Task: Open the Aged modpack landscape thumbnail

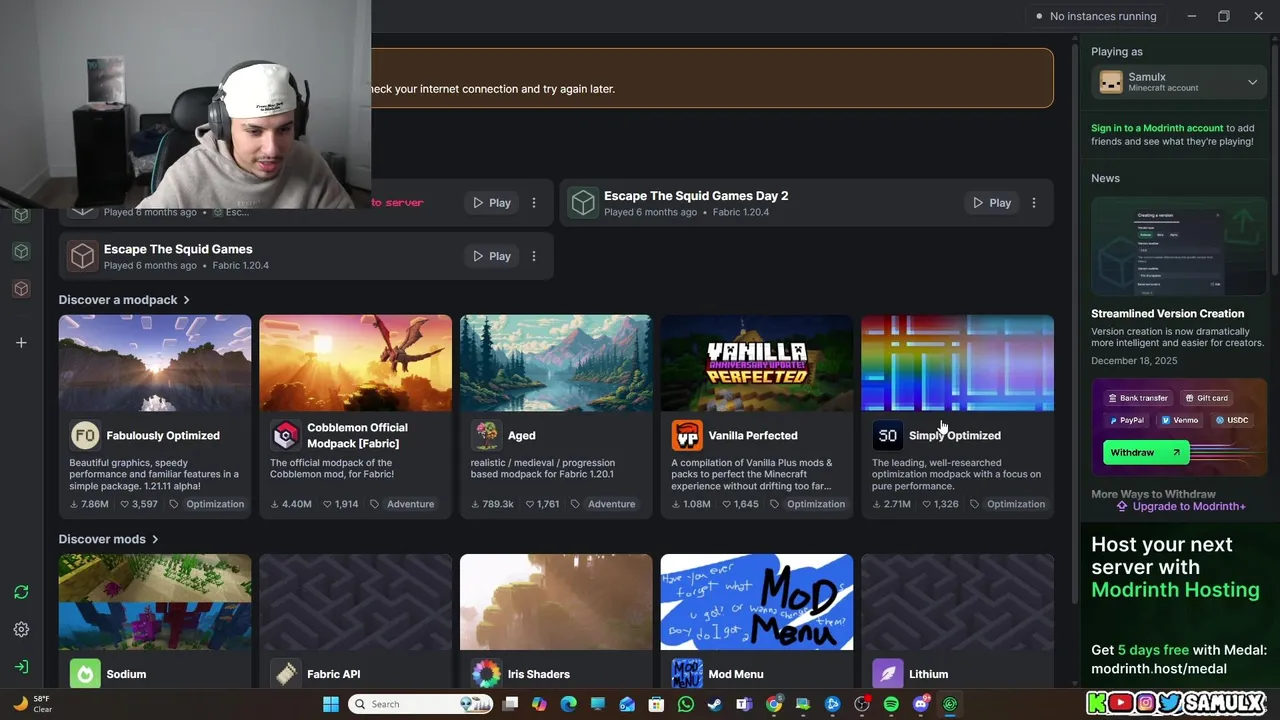Action: pyautogui.click(x=556, y=363)
